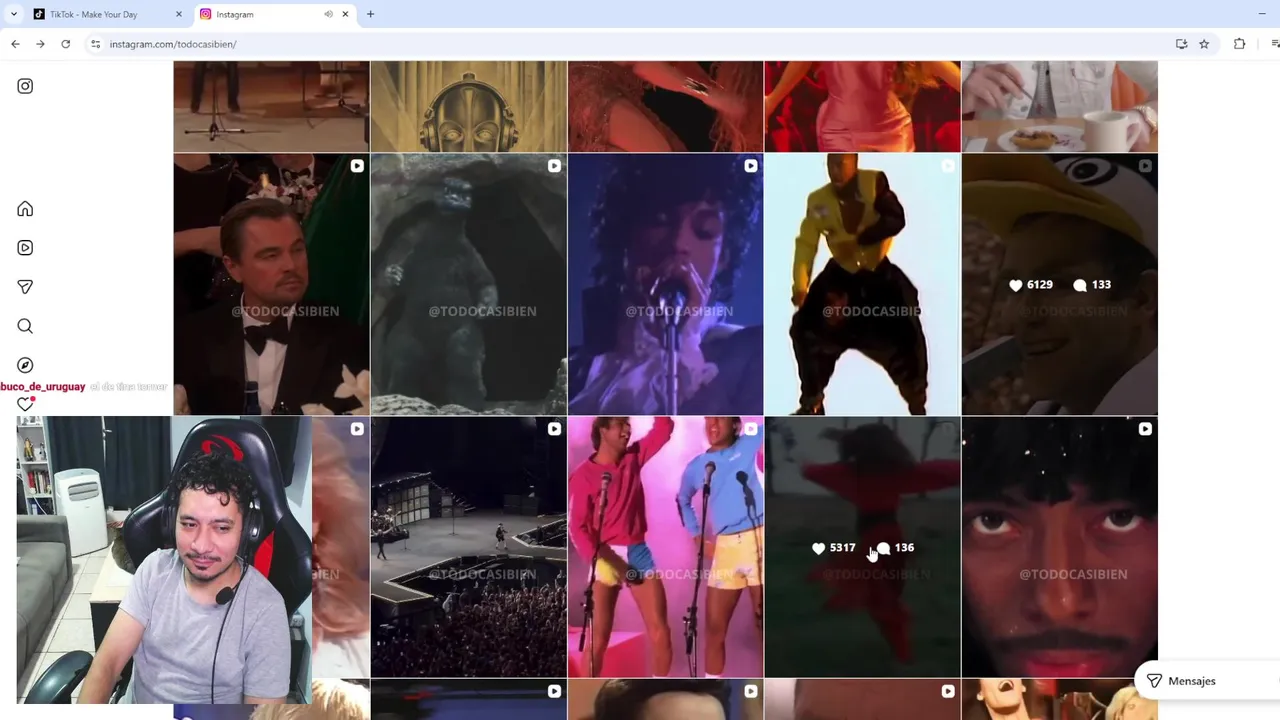The width and height of the screenshot is (1280, 720).
Task: Switch to TikTok - Make Your Day tab
Action: [x=106, y=14]
